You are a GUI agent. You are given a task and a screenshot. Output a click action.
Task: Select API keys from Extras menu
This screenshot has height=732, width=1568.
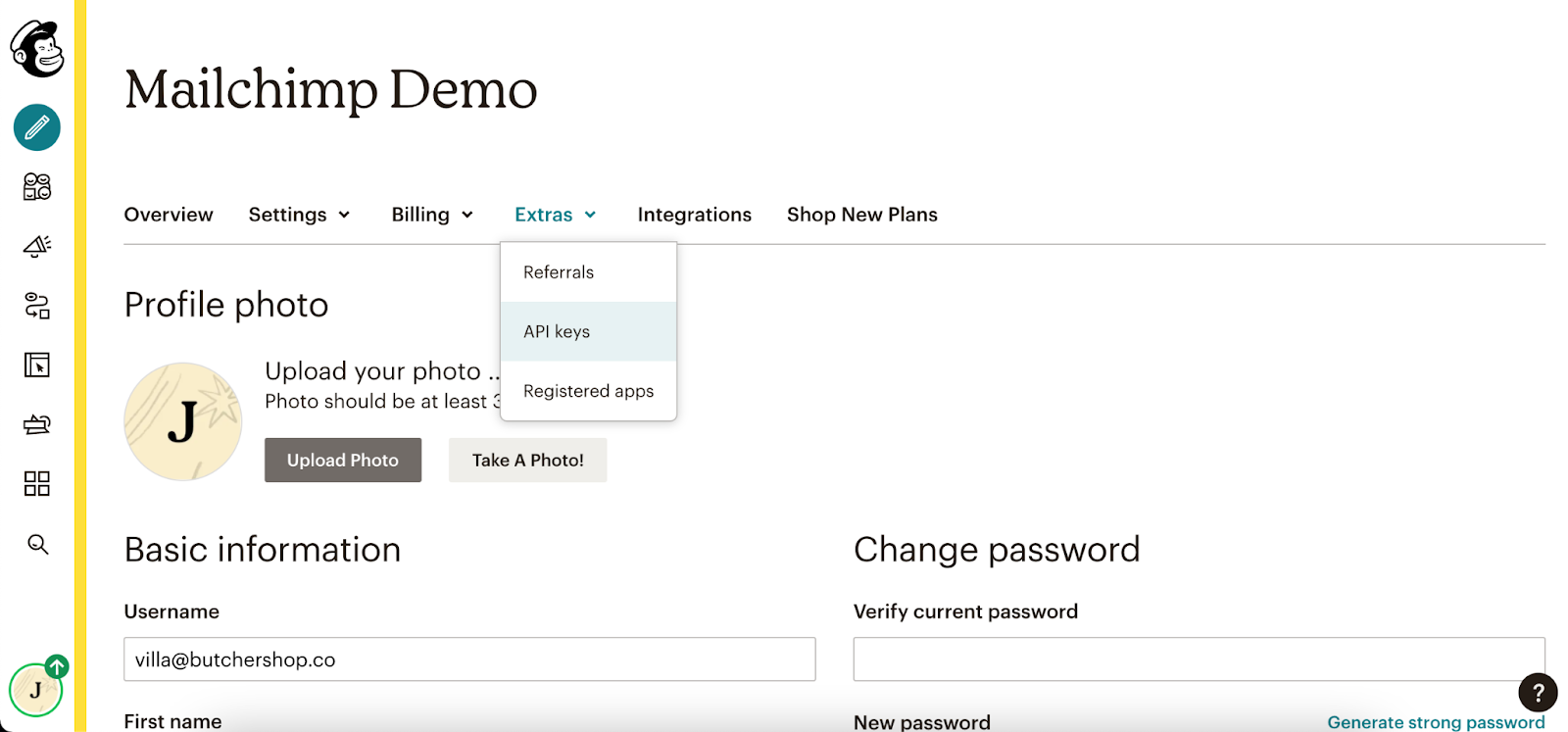pyautogui.click(x=588, y=331)
